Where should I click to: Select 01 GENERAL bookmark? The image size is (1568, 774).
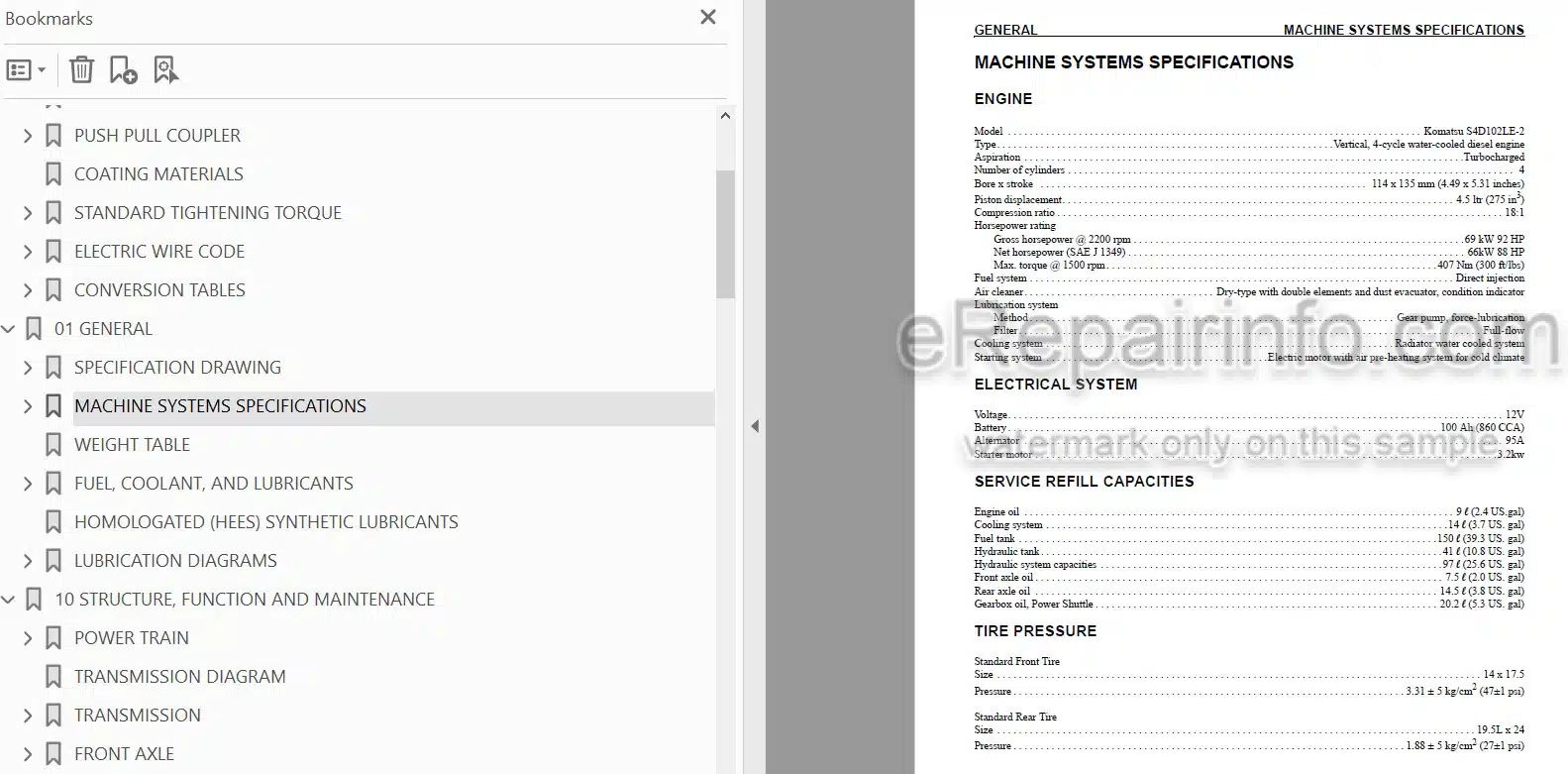[103, 329]
